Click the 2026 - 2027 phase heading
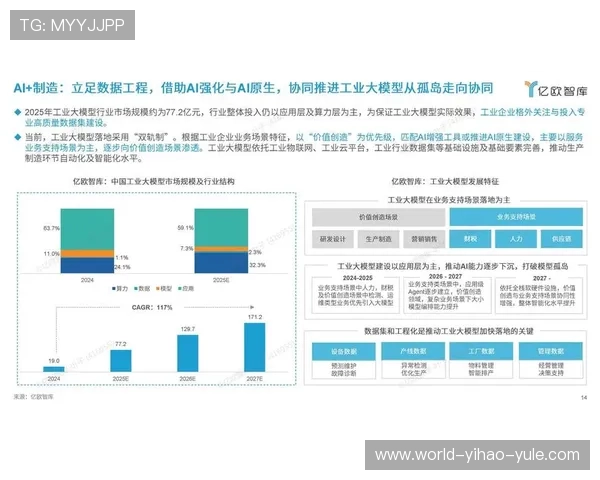 click(x=445, y=276)
